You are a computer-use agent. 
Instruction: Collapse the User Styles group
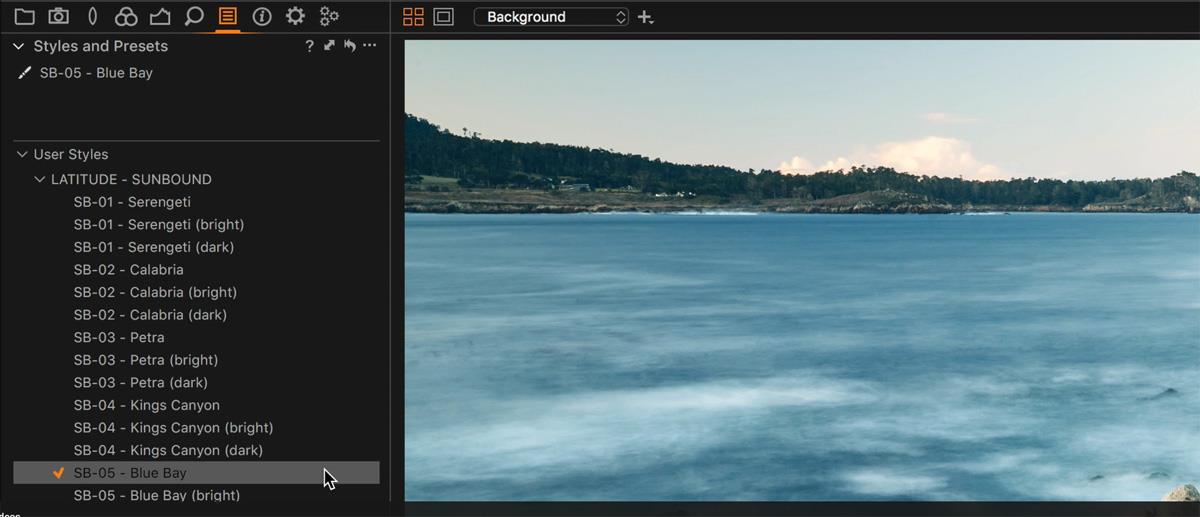tap(22, 154)
